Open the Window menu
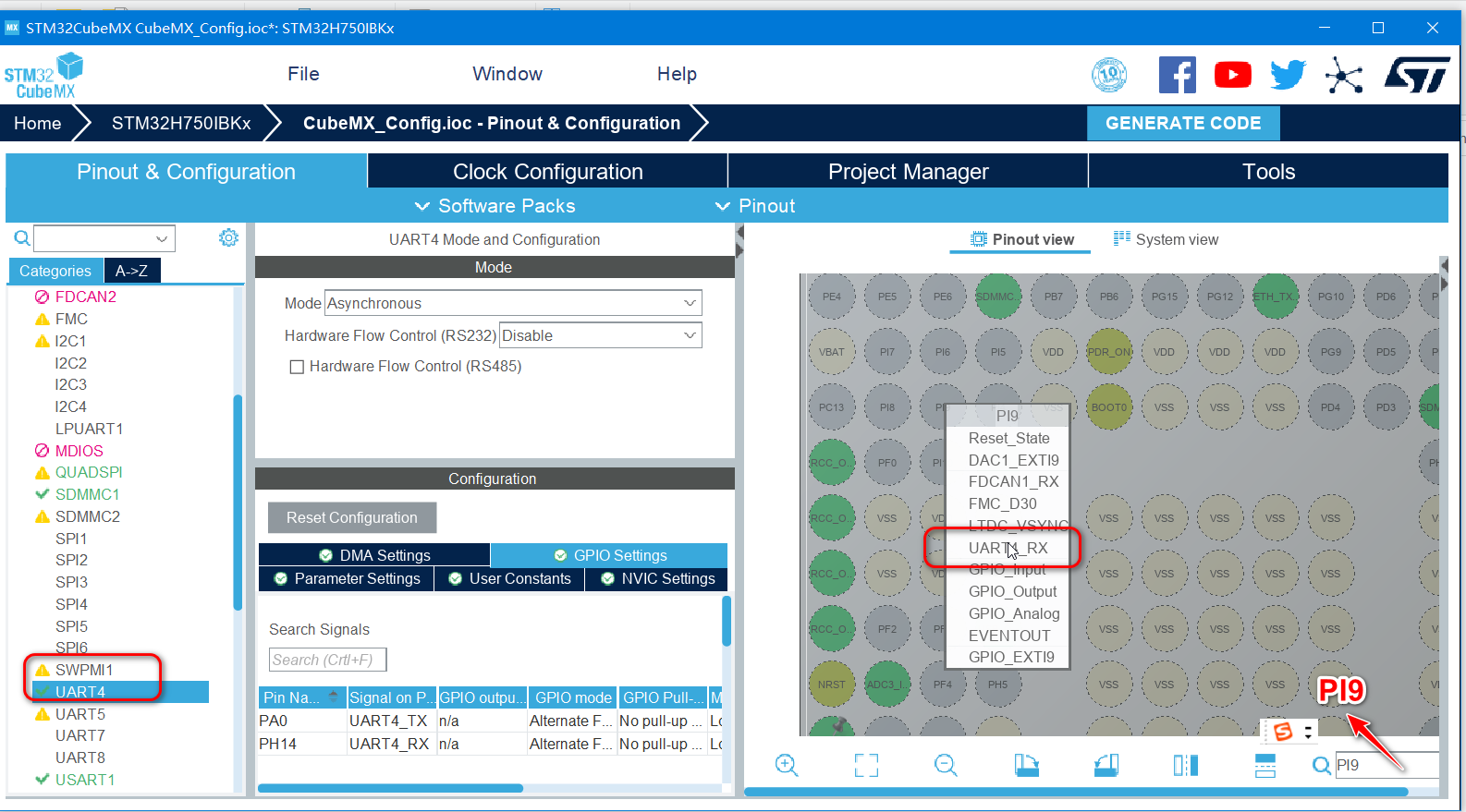1466x812 pixels. [507, 74]
